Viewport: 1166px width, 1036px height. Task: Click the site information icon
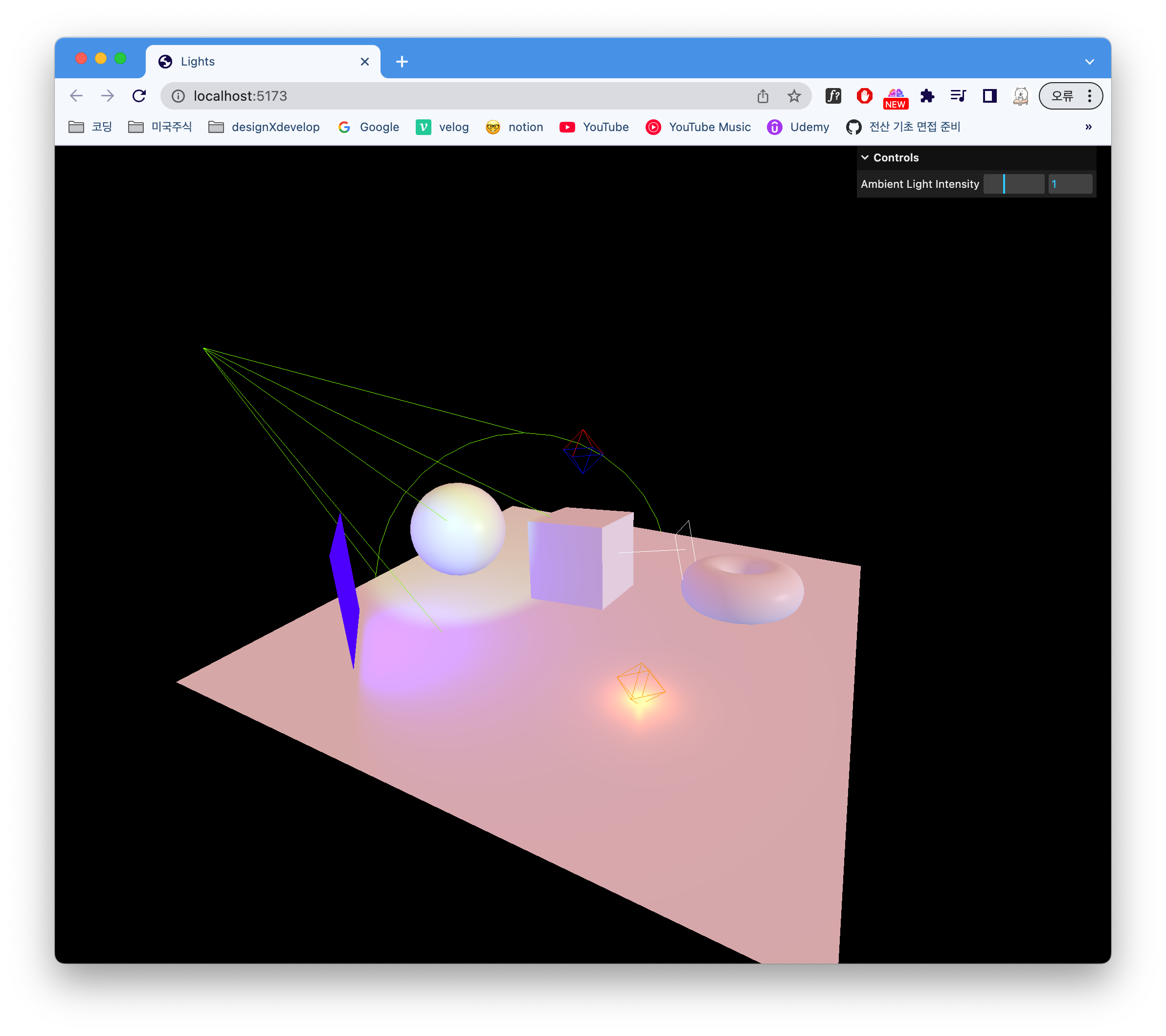click(x=179, y=96)
